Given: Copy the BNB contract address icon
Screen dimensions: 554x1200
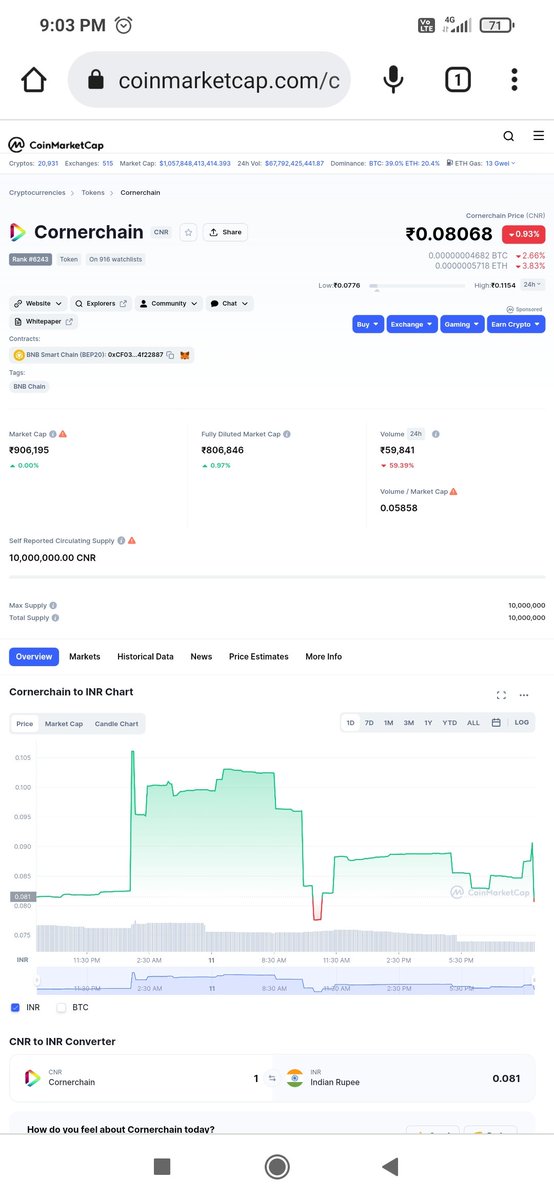Looking at the screenshot, I should tap(170, 355).
